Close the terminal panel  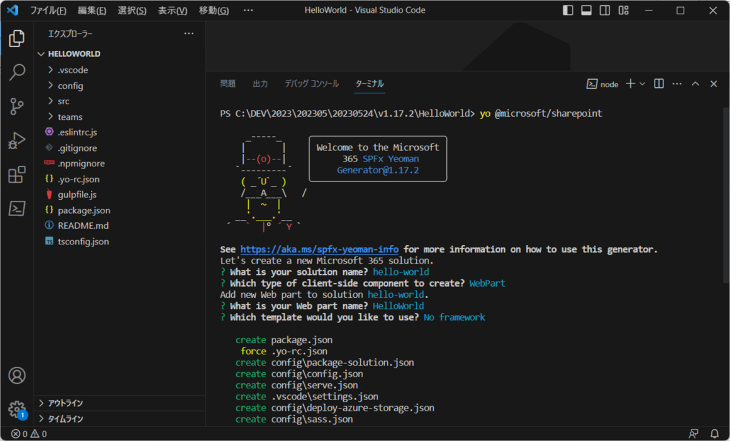(714, 84)
